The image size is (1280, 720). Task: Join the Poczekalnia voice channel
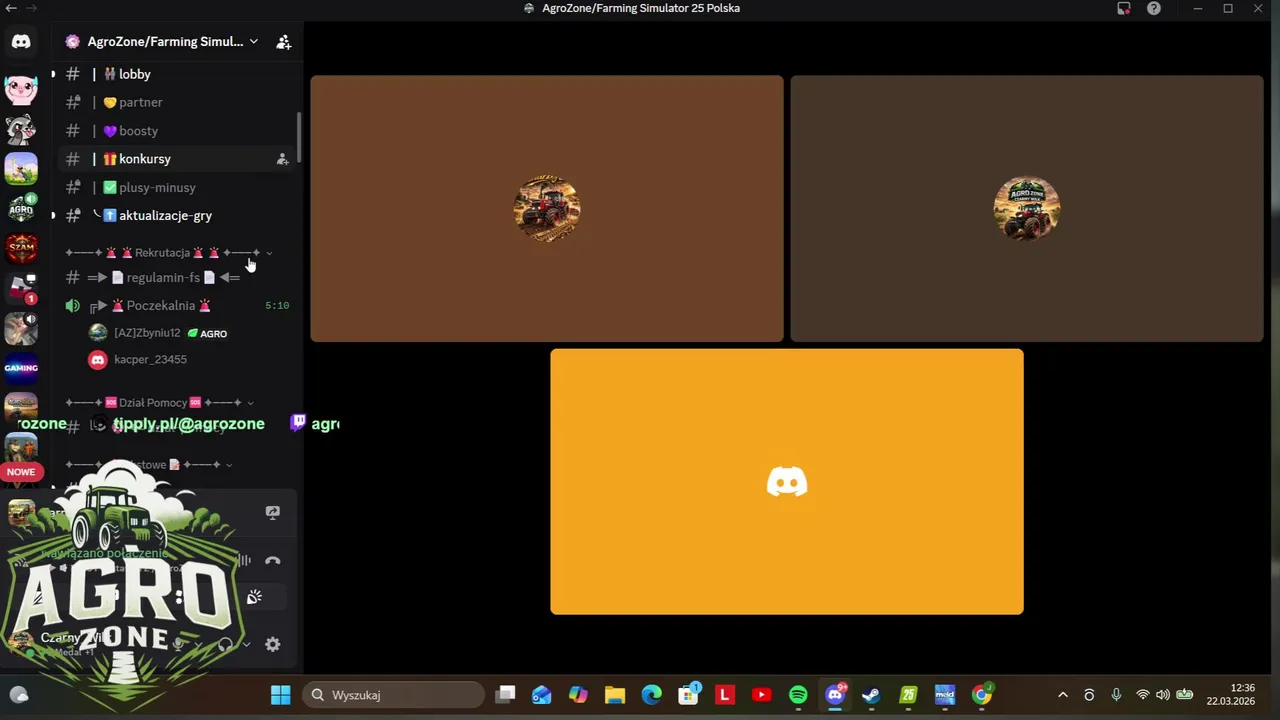point(176,305)
